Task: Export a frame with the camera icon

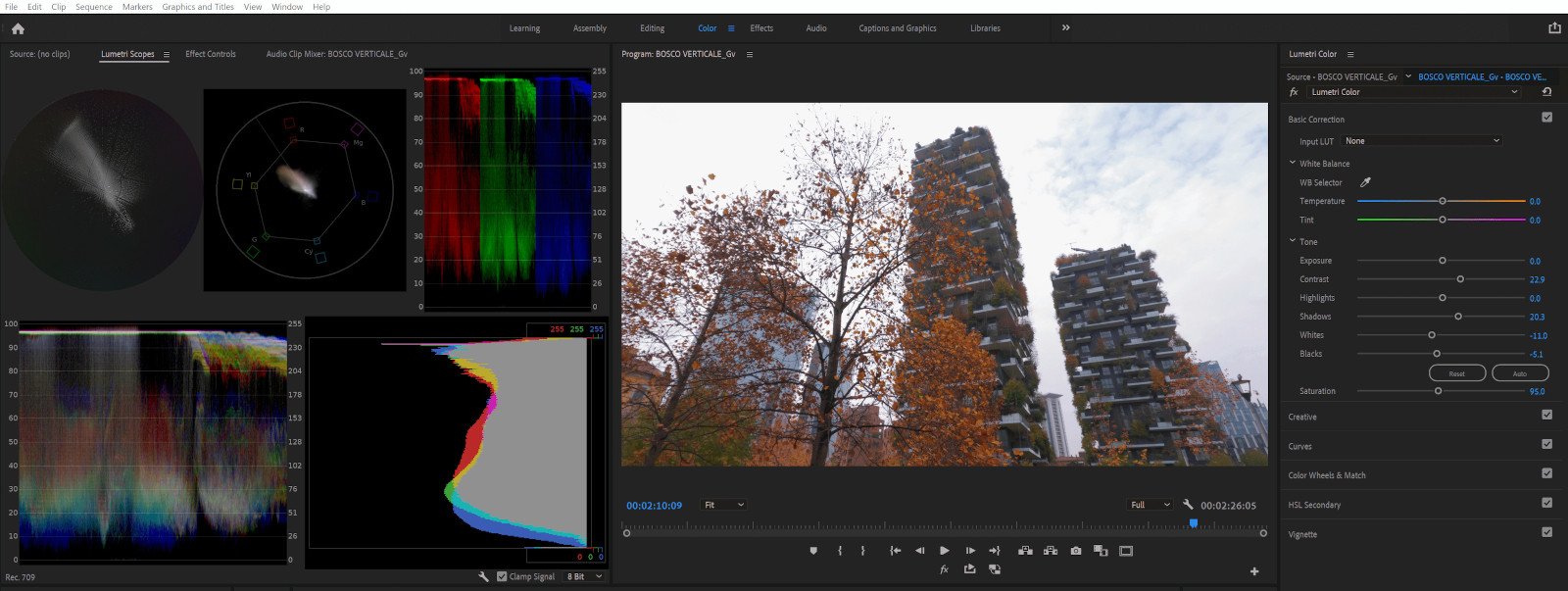Action: pyautogui.click(x=1076, y=551)
